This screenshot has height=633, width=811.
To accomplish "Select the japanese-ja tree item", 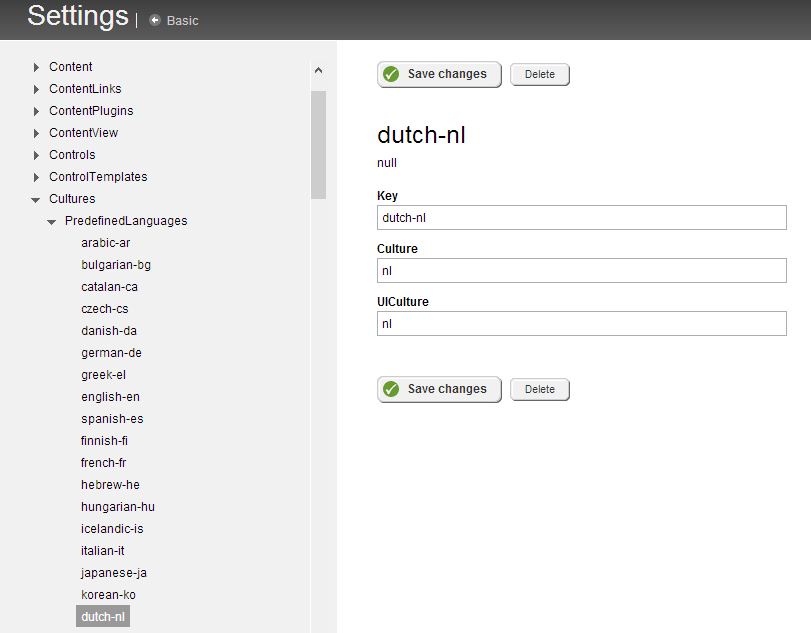I will [x=114, y=573].
